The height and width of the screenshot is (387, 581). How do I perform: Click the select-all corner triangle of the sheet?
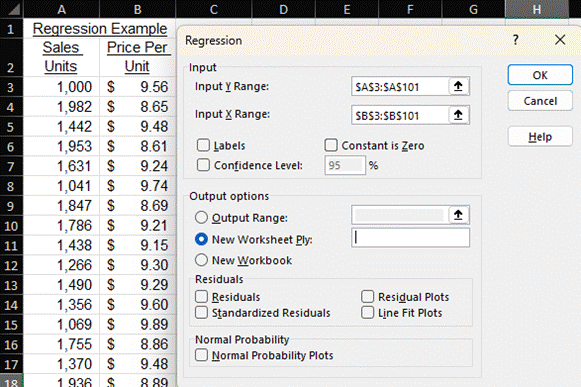(12, 9)
